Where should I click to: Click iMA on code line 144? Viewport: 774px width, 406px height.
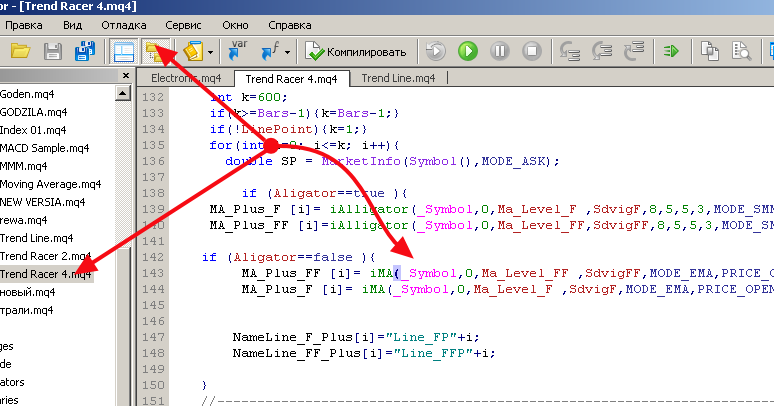(x=373, y=289)
